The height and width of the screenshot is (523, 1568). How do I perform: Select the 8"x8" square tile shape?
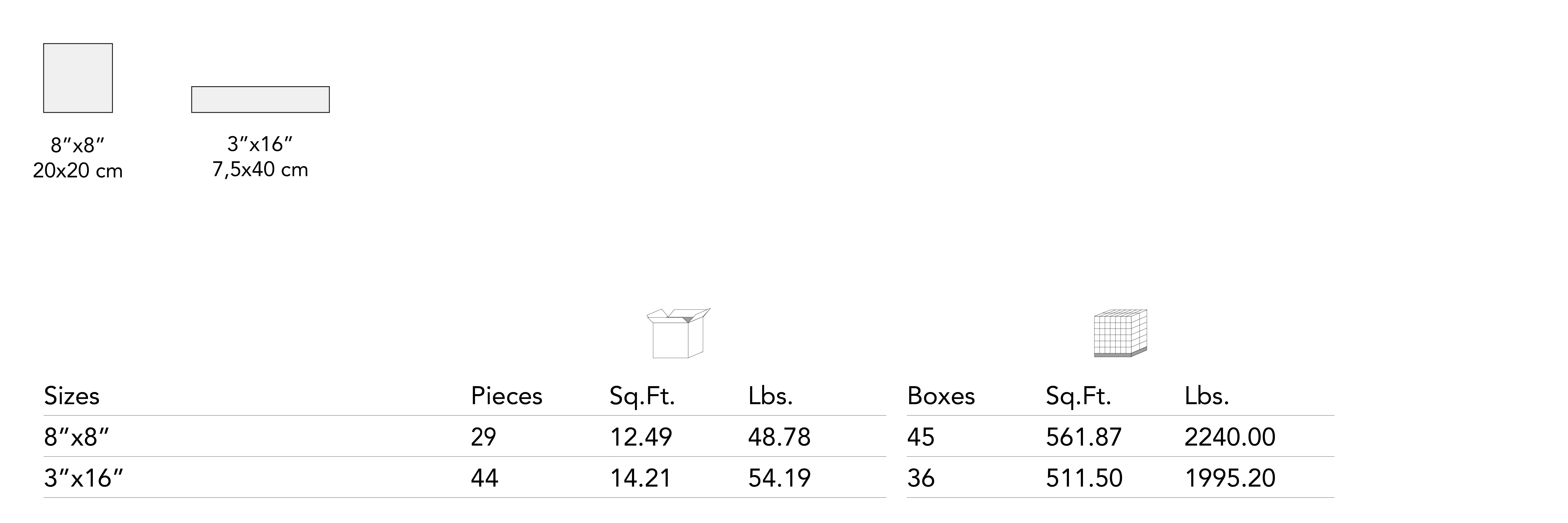click(x=78, y=78)
